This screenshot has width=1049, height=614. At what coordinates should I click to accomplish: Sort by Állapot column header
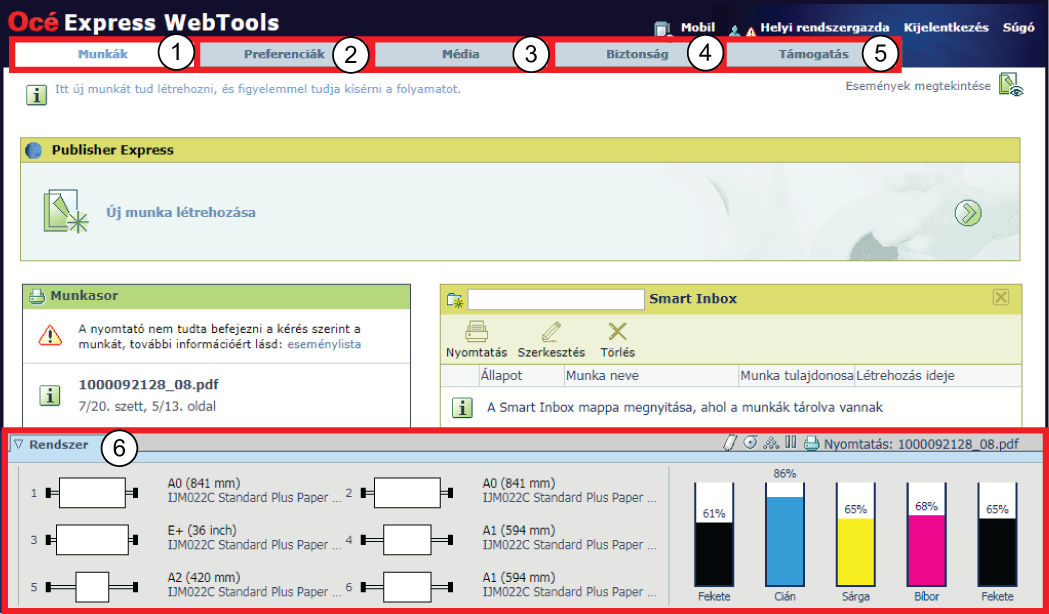(x=502, y=375)
